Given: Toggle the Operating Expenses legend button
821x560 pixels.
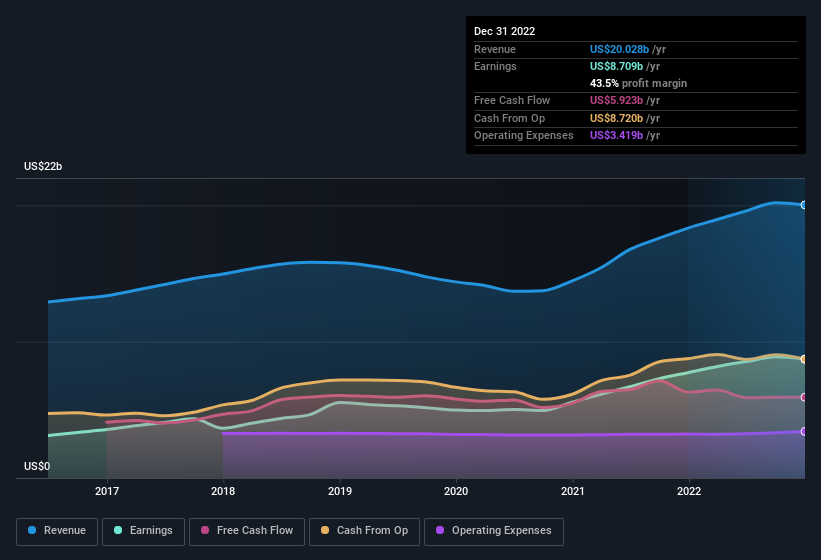Looking at the screenshot, I should (494, 531).
